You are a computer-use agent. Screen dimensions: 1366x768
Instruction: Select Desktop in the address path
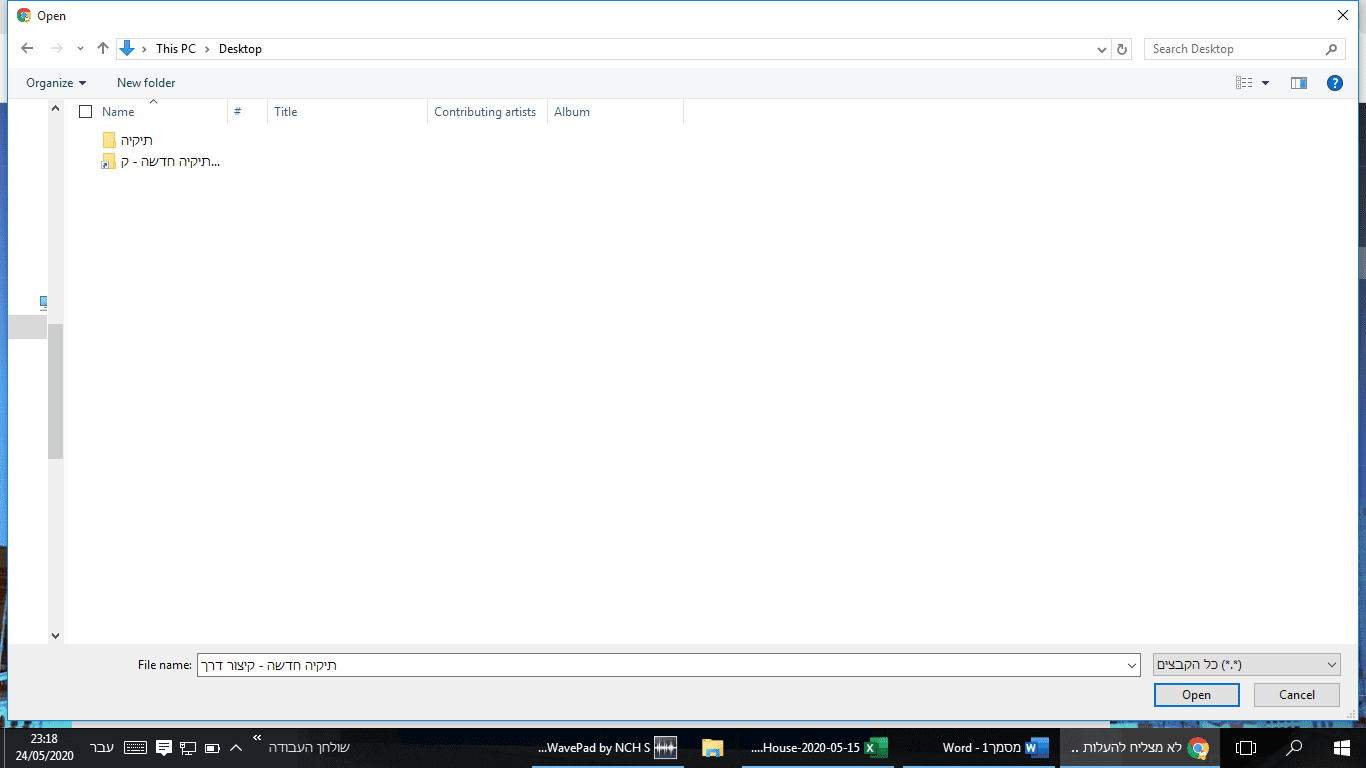(x=240, y=49)
